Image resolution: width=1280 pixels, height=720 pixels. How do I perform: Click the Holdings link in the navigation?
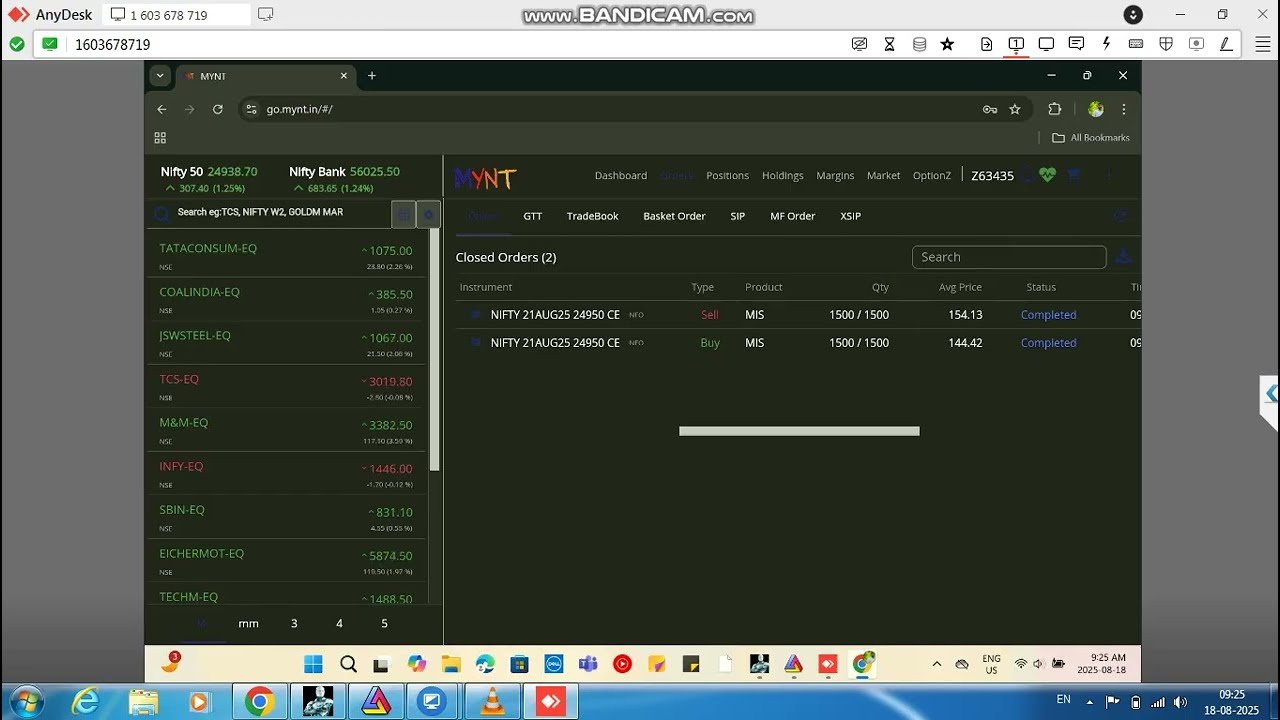coord(782,176)
